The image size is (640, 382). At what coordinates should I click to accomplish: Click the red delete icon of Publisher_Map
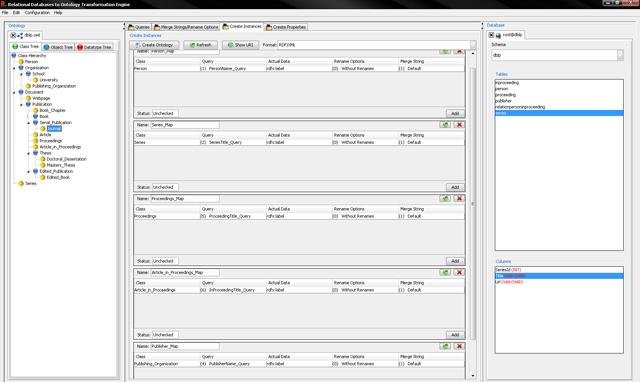[x=459, y=346]
